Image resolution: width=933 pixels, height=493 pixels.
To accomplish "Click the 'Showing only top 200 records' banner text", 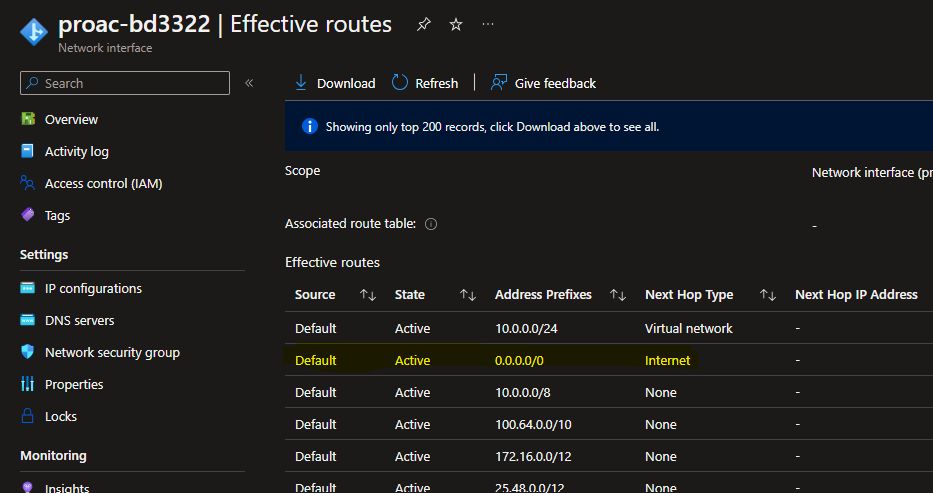I will [x=492, y=127].
